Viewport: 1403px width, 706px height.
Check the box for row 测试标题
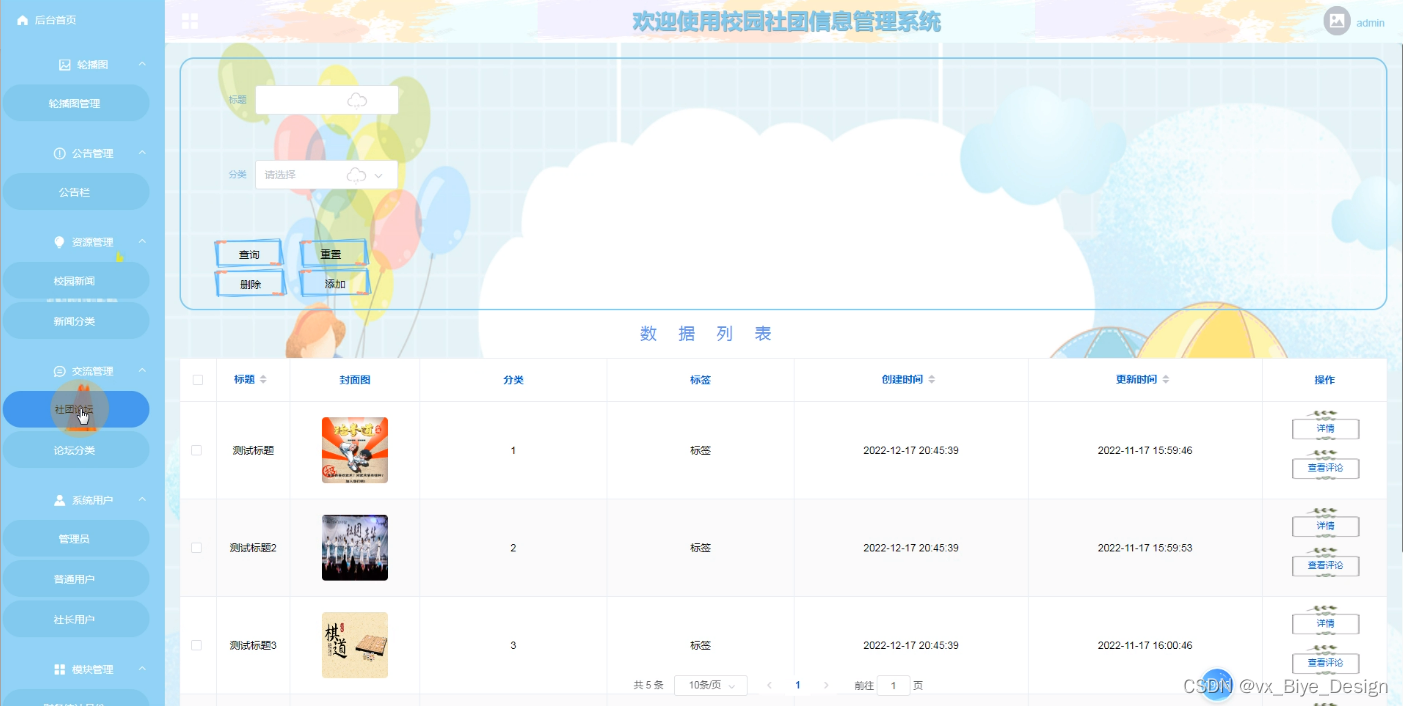click(197, 450)
